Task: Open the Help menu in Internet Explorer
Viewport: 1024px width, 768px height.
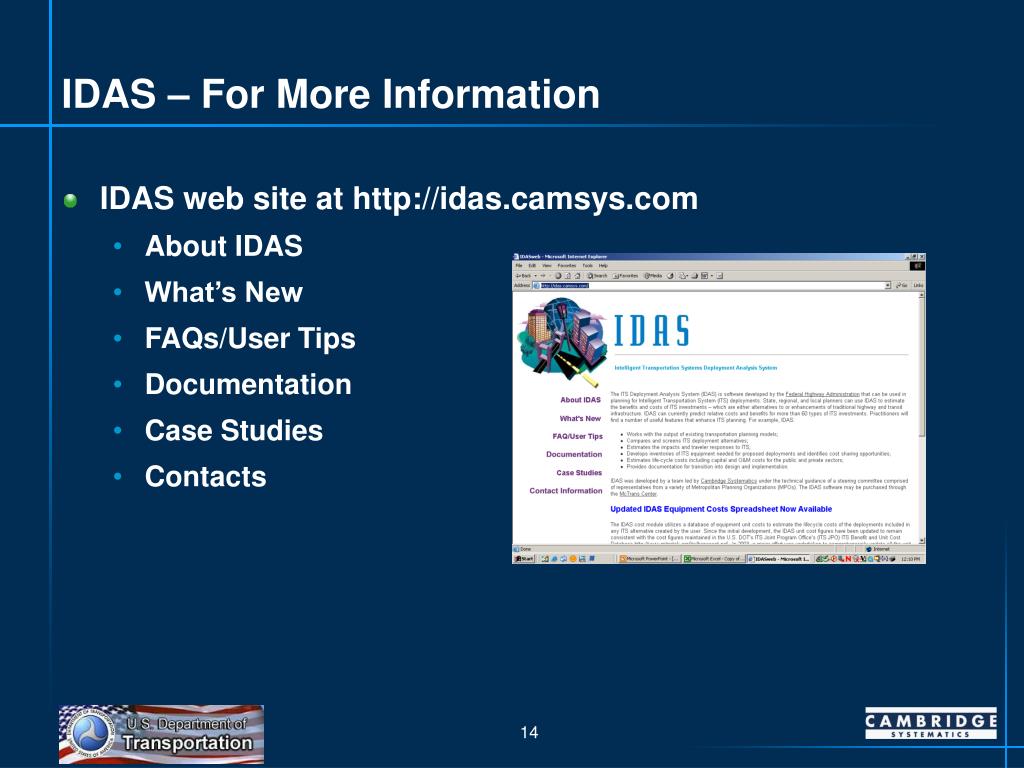Action: (x=603, y=265)
